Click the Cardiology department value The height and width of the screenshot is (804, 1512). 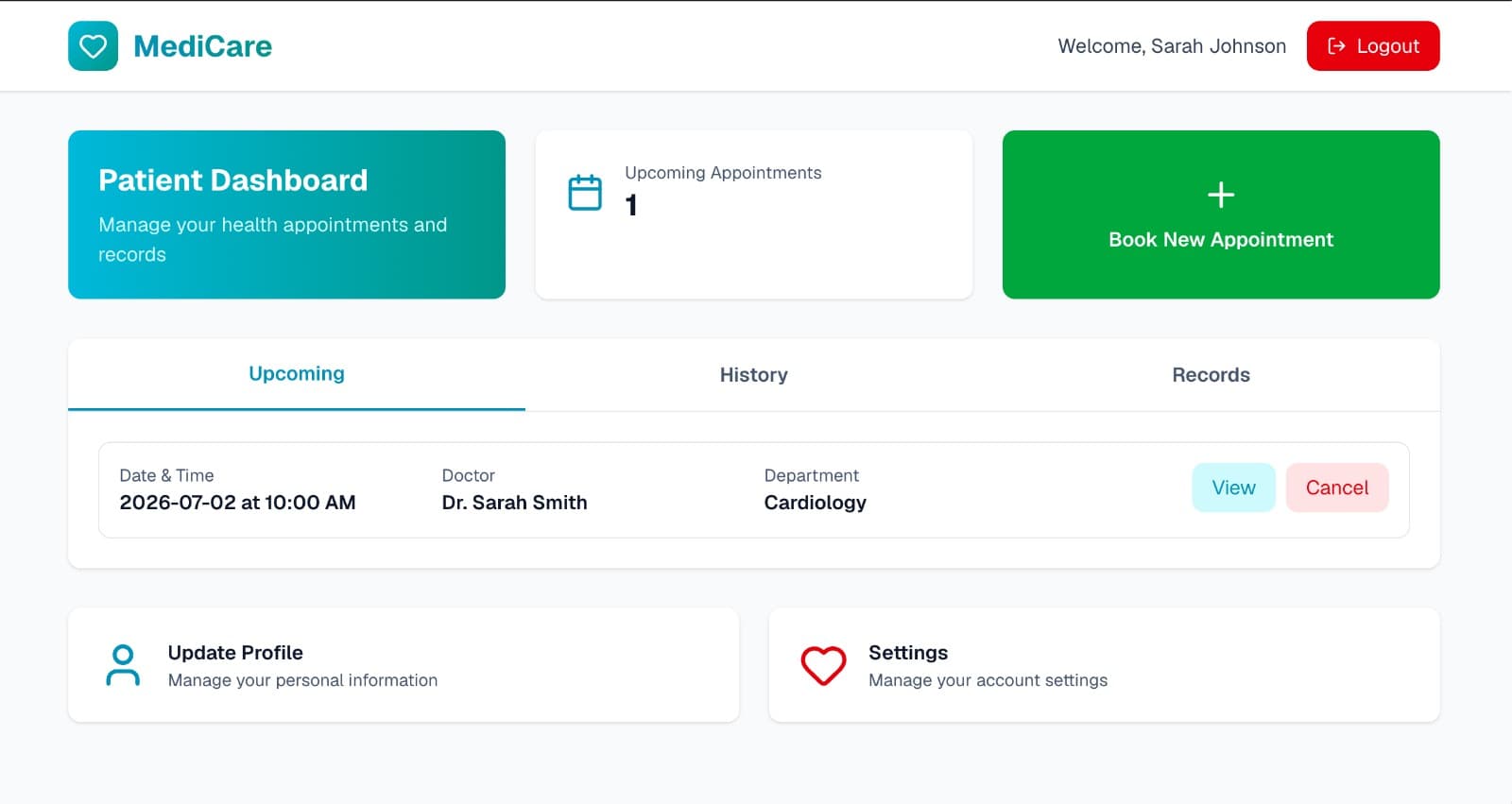[x=815, y=503]
